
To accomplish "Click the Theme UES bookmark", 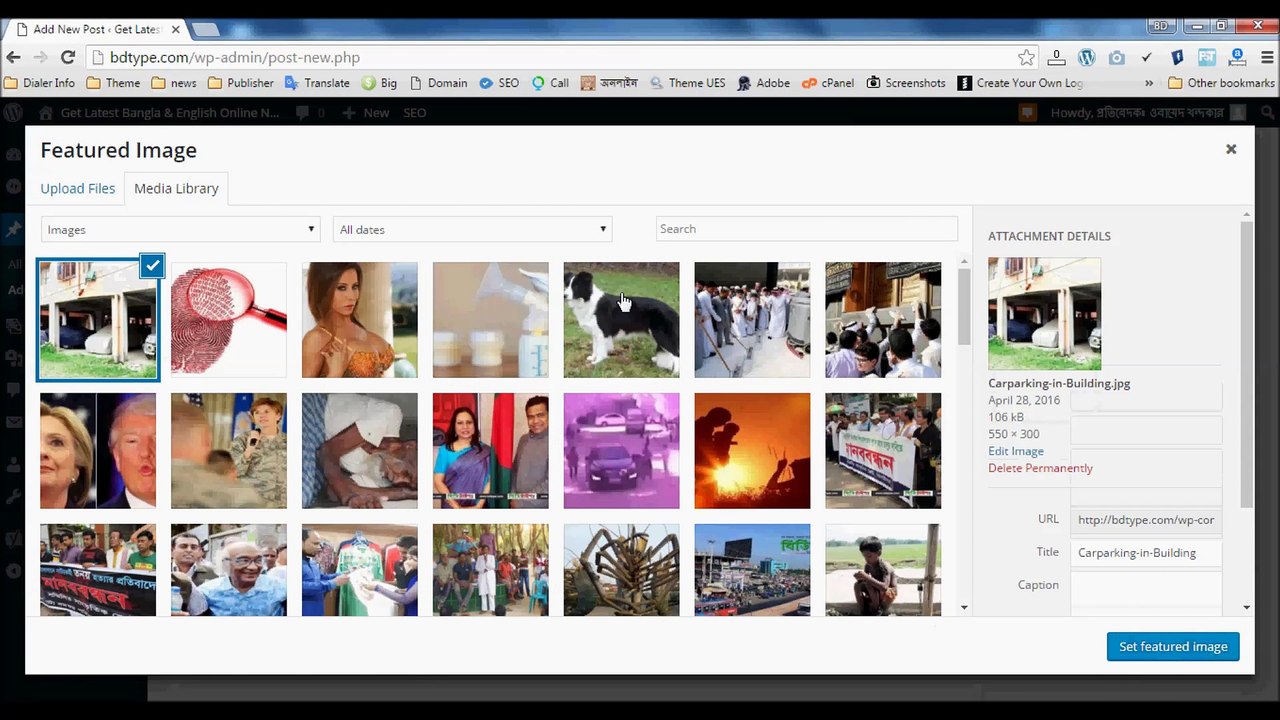I will tap(688, 83).
